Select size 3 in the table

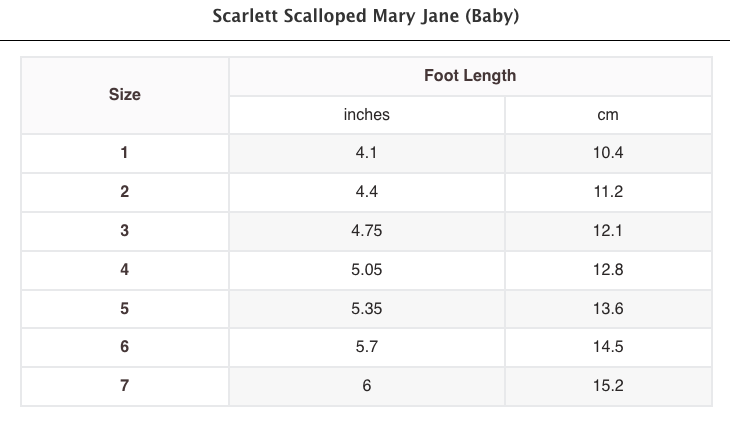(124, 231)
